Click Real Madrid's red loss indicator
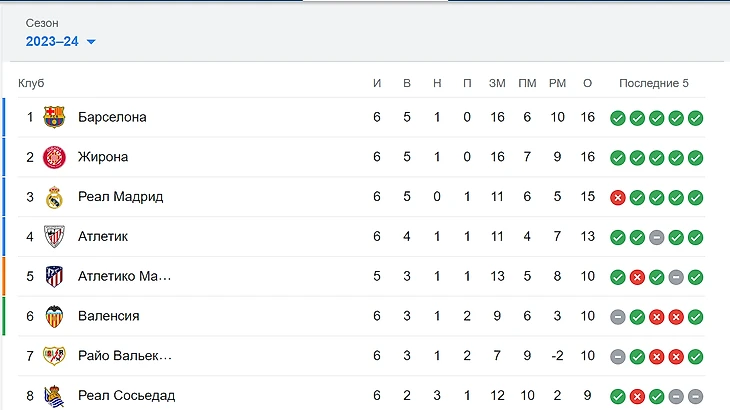The height and width of the screenshot is (410, 730). (x=618, y=197)
